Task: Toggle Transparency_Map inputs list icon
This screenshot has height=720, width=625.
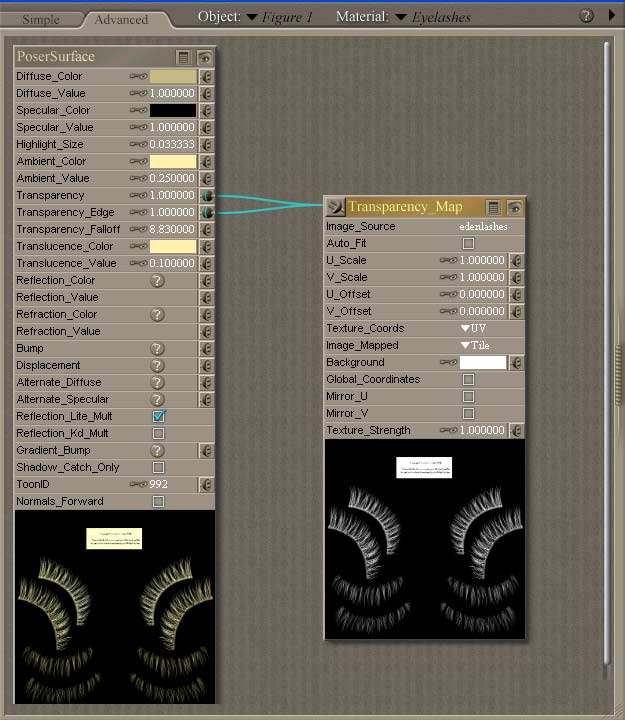Action: 494,208
